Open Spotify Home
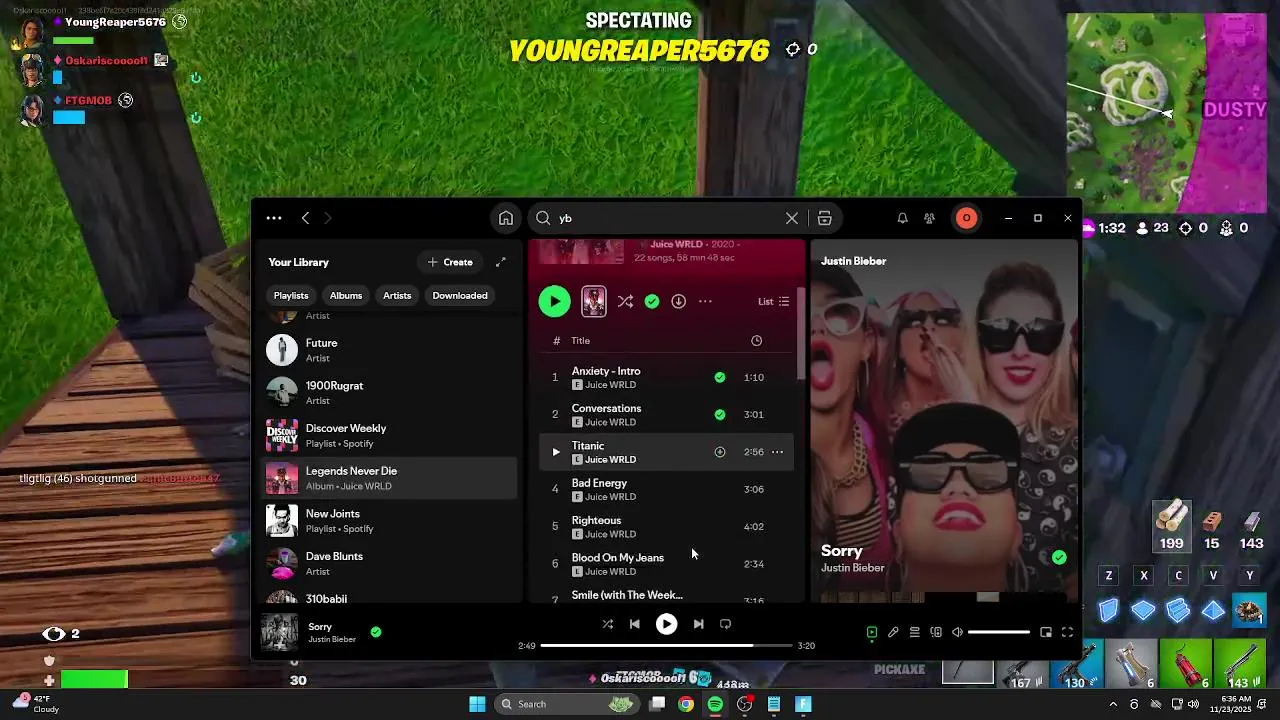This screenshot has height=720, width=1280. coord(506,218)
